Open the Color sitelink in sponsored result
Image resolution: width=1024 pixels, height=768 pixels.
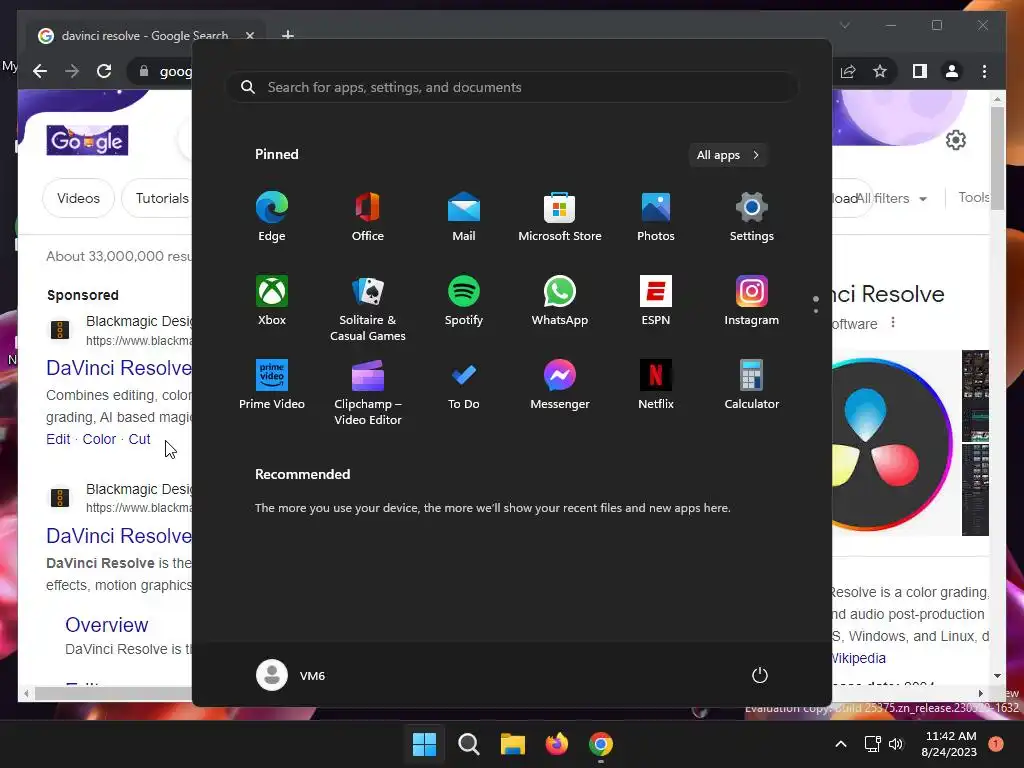point(99,439)
